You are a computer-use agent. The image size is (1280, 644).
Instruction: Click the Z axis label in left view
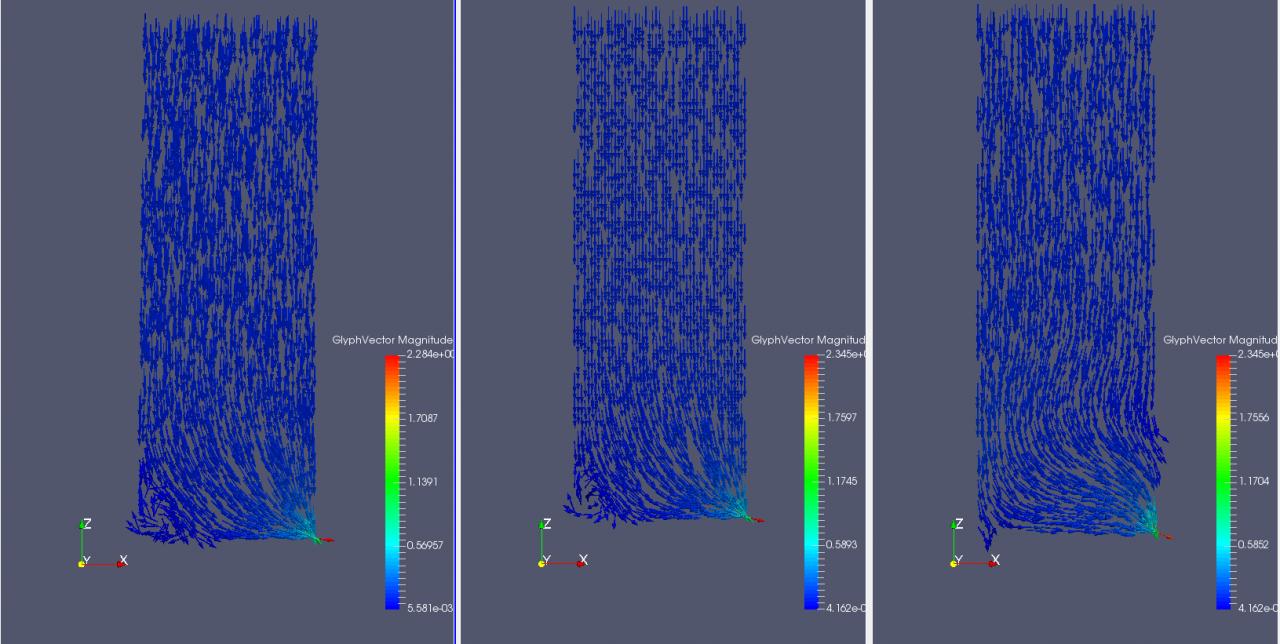[87, 524]
